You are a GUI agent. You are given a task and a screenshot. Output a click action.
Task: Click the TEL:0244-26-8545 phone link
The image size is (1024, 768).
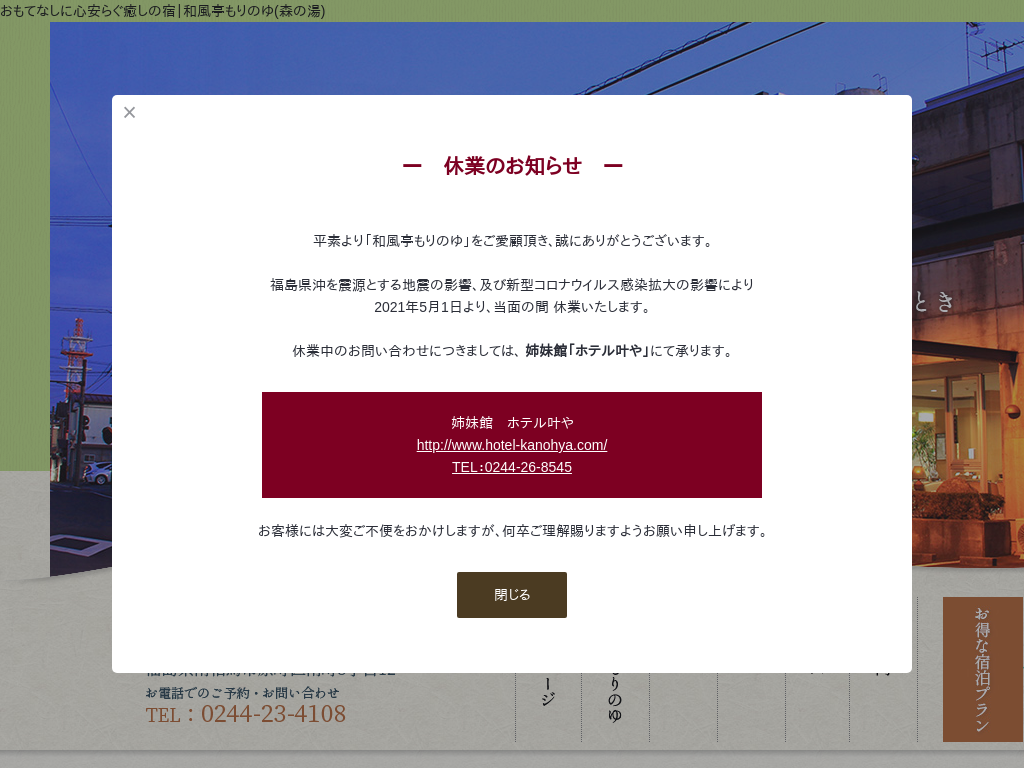point(511,467)
